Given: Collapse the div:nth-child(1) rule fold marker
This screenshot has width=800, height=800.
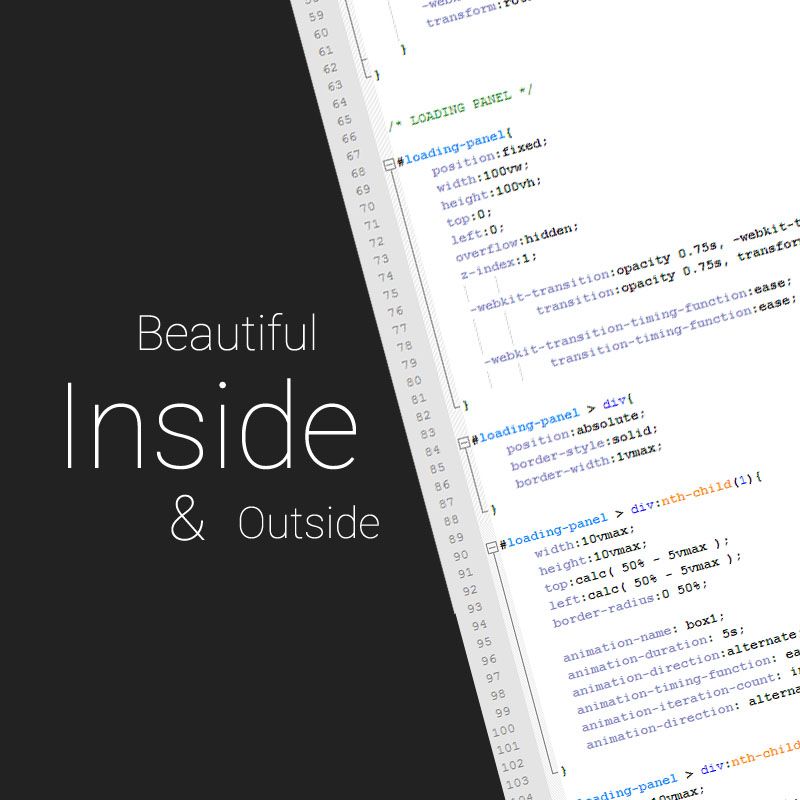Looking at the screenshot, I should click(492, 546).
